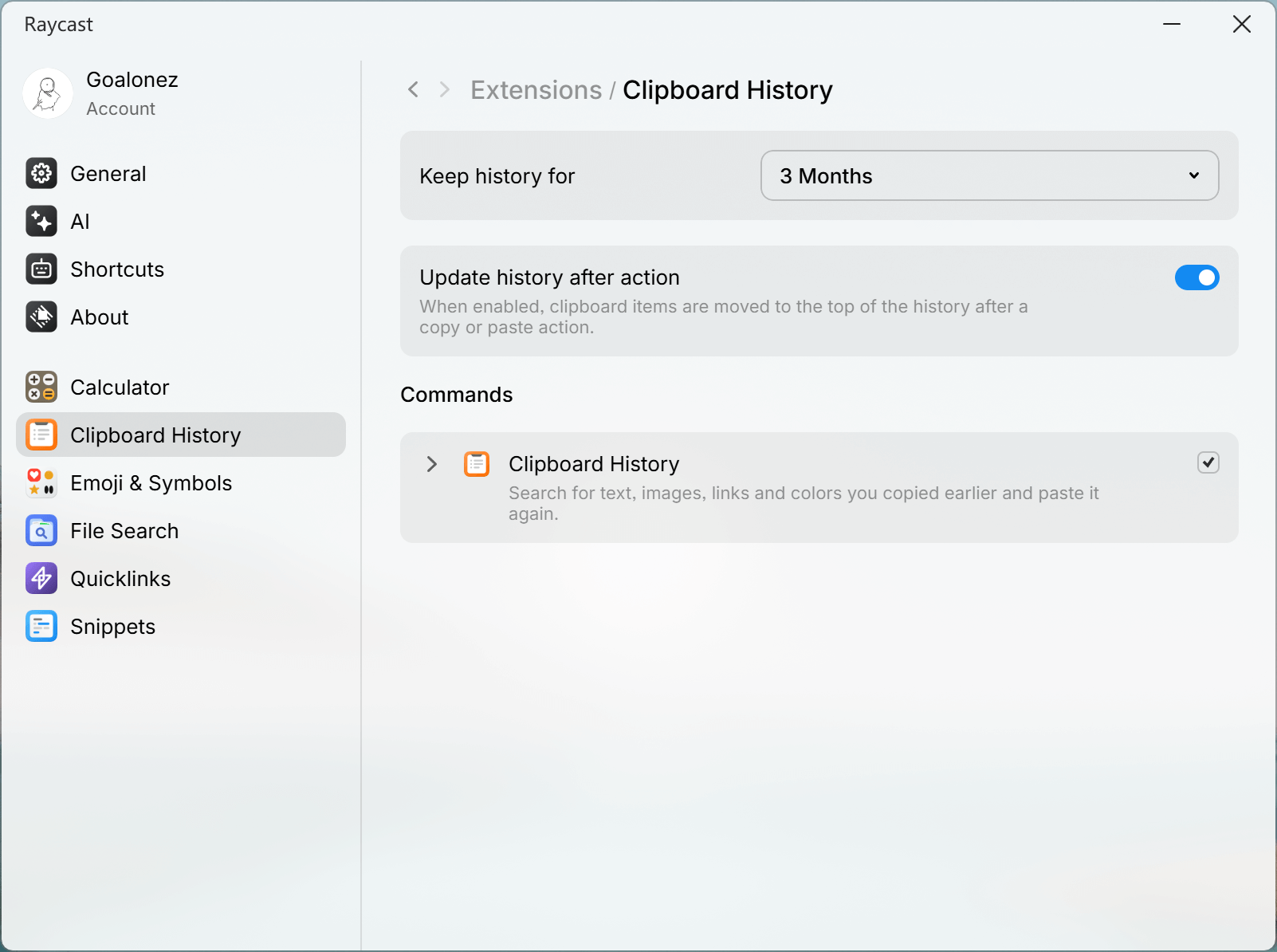Go back using the left chevron

(x=413, y=90)
